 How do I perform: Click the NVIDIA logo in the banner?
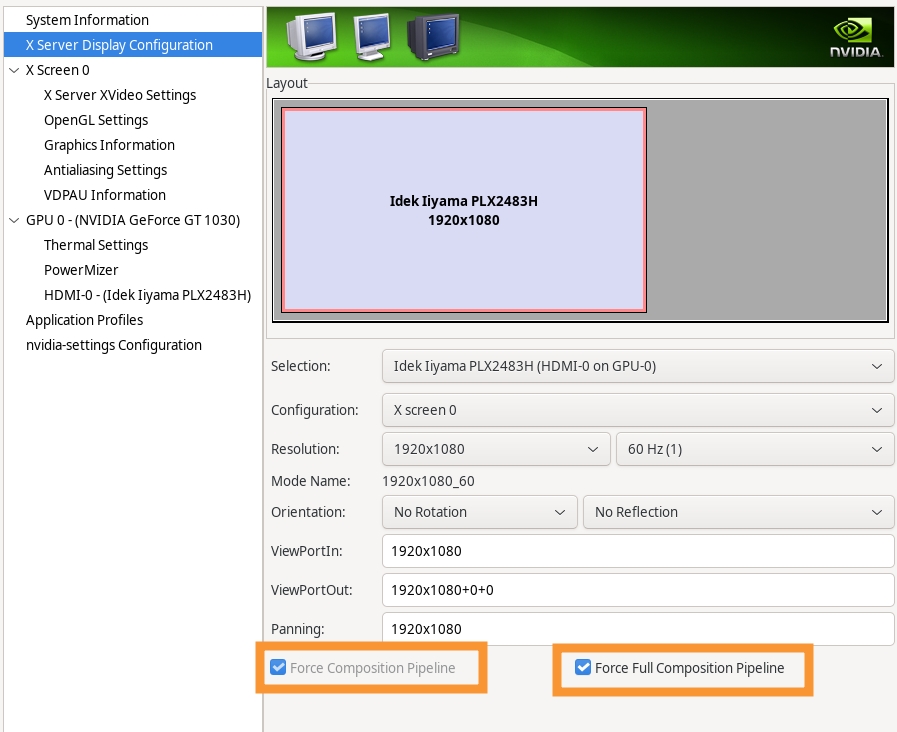coord(854,37)
